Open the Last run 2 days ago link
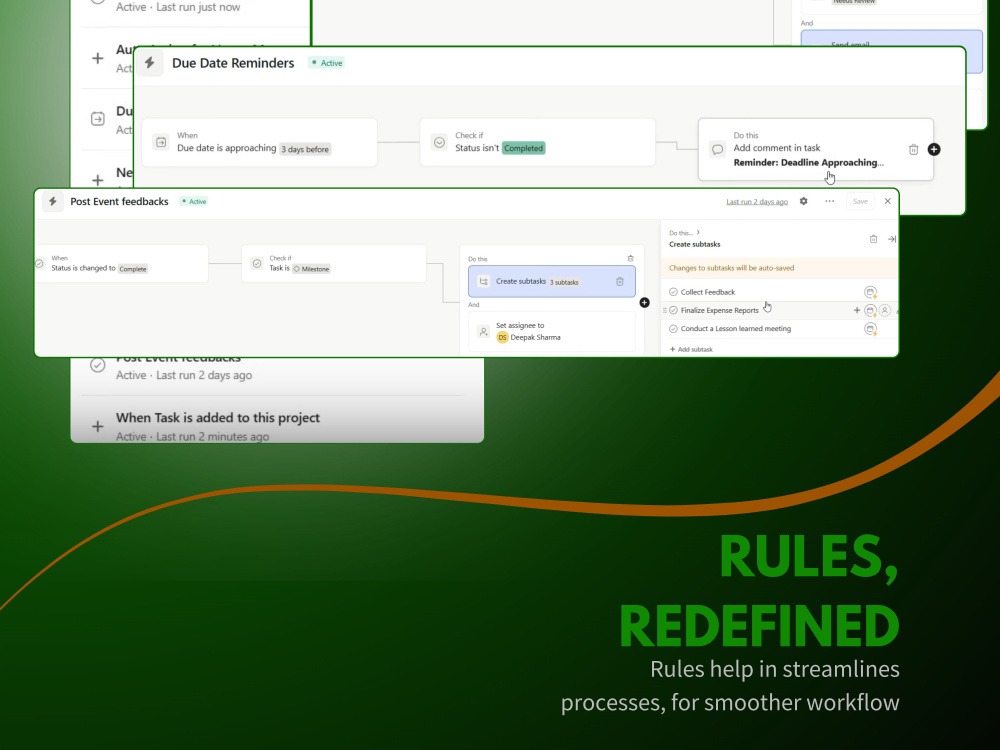This screenshot has height=750, width=1000. click(757, 202)
